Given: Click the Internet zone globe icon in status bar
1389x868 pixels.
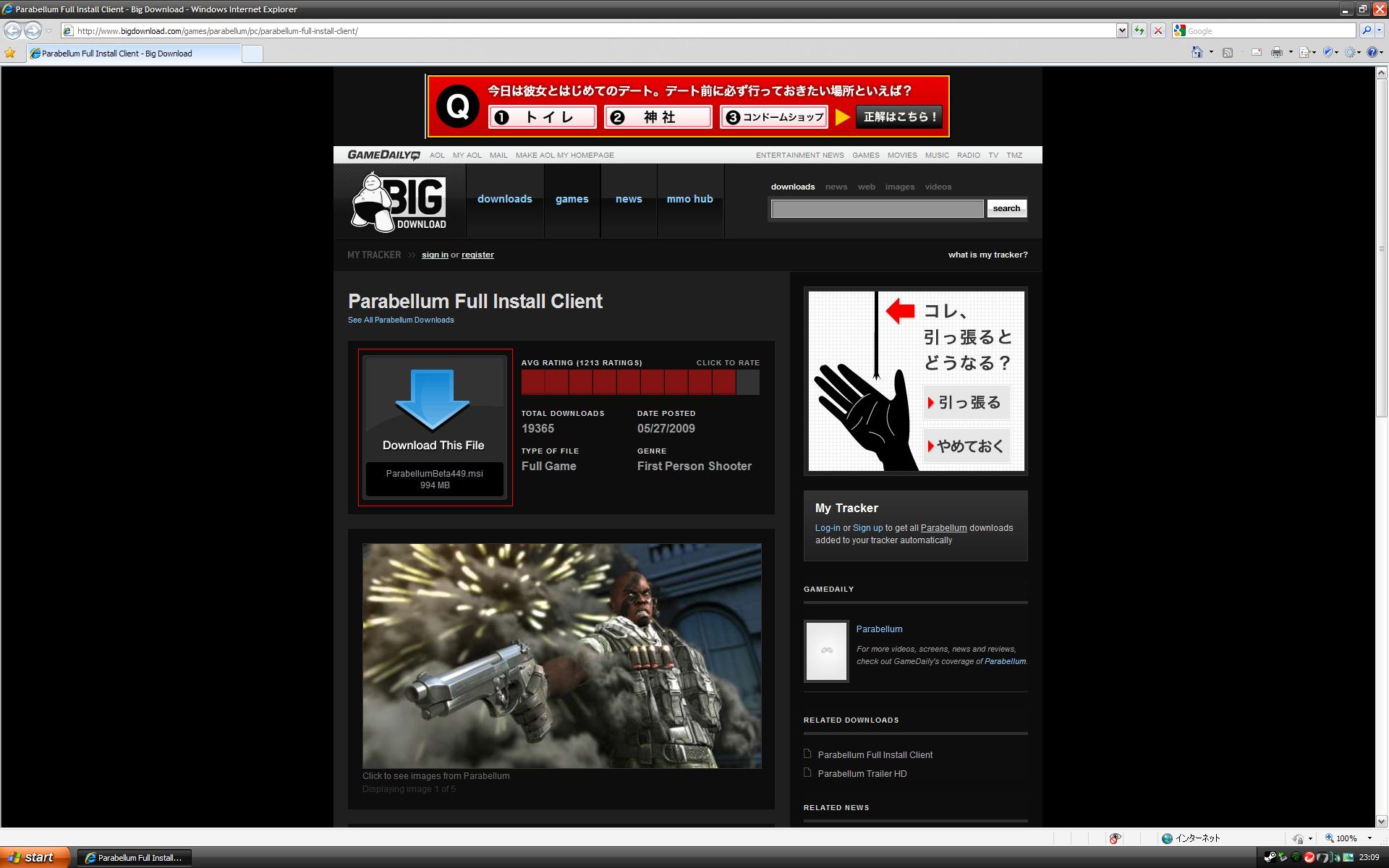Looking at the screenshot, I should click(1167, 838).
